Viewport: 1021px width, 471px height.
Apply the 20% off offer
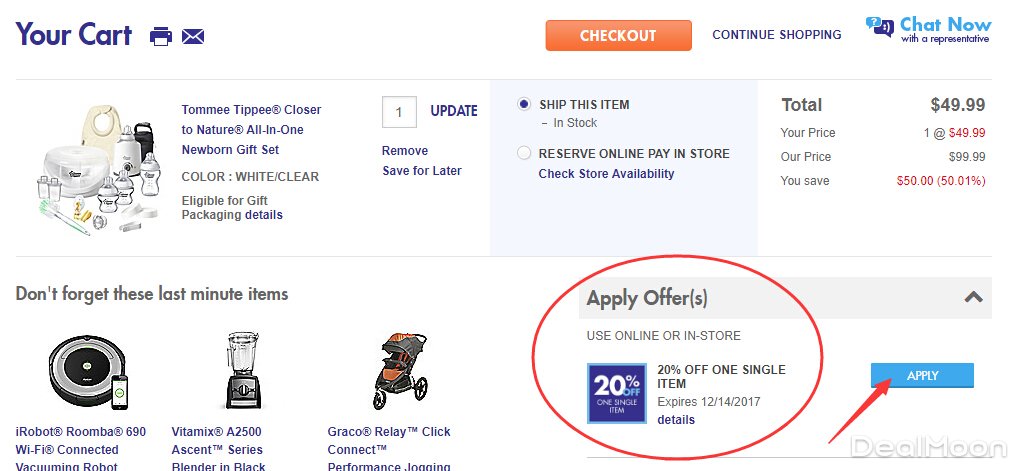tap(922, 375)
